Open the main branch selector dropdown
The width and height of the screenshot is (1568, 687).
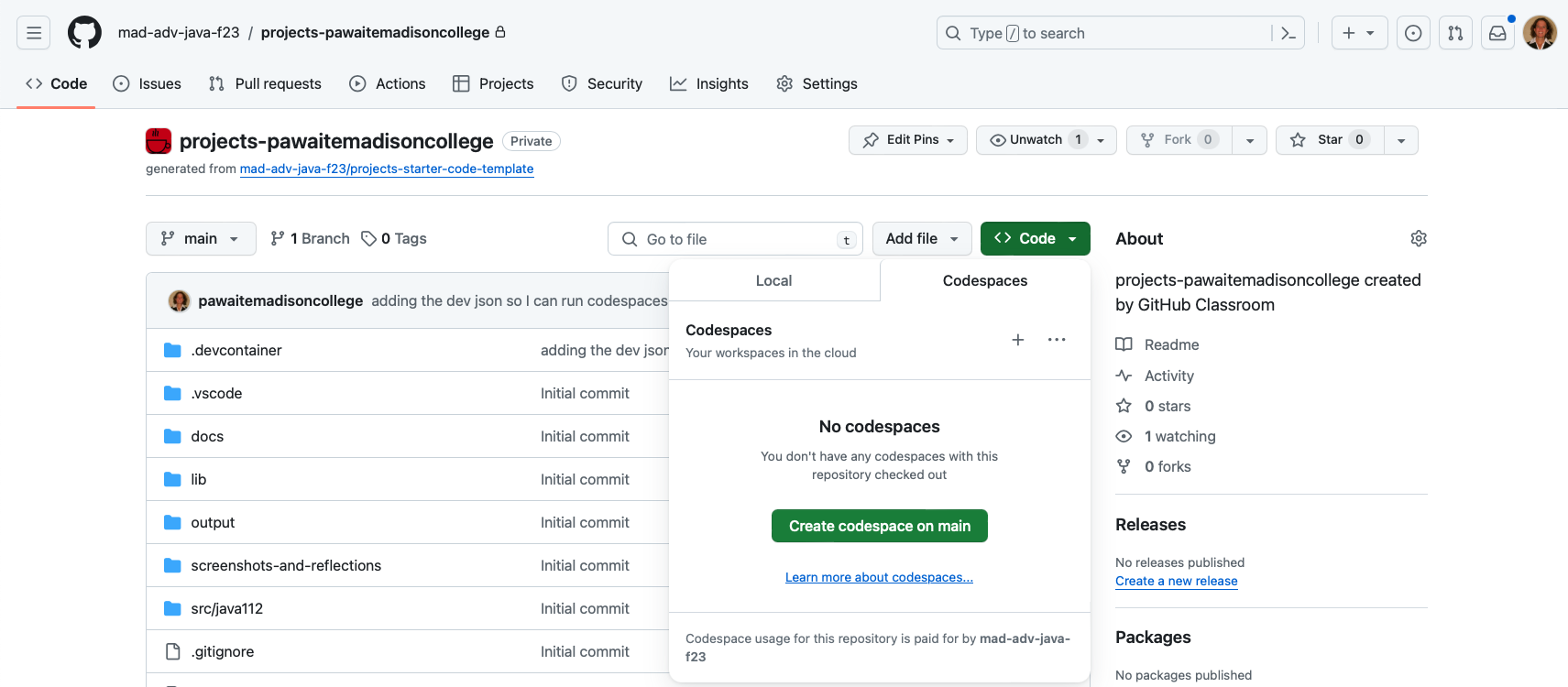click(x=201, y=238)
